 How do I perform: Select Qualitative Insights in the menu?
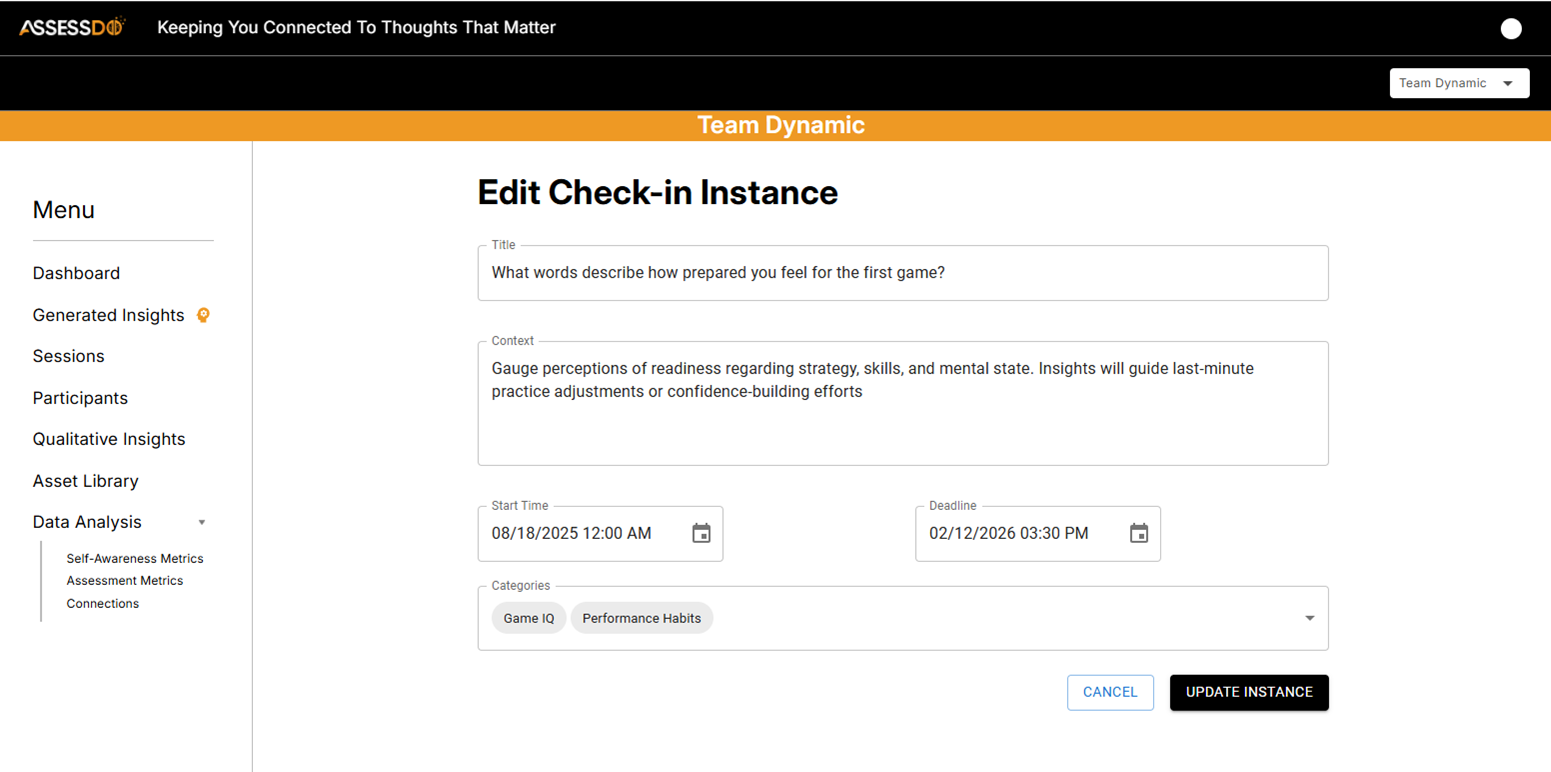click(109, 439)
